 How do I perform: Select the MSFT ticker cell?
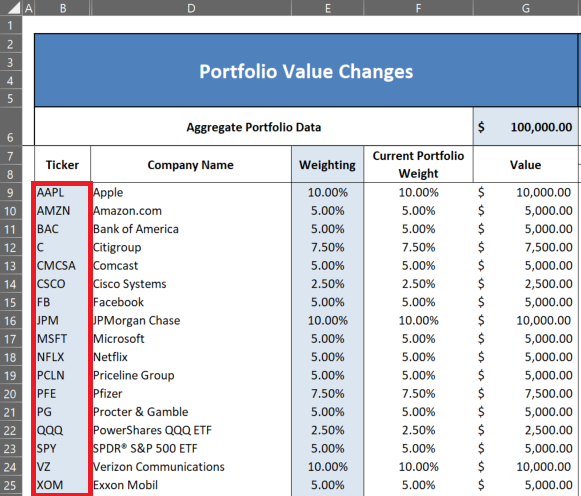coord(62,339)
